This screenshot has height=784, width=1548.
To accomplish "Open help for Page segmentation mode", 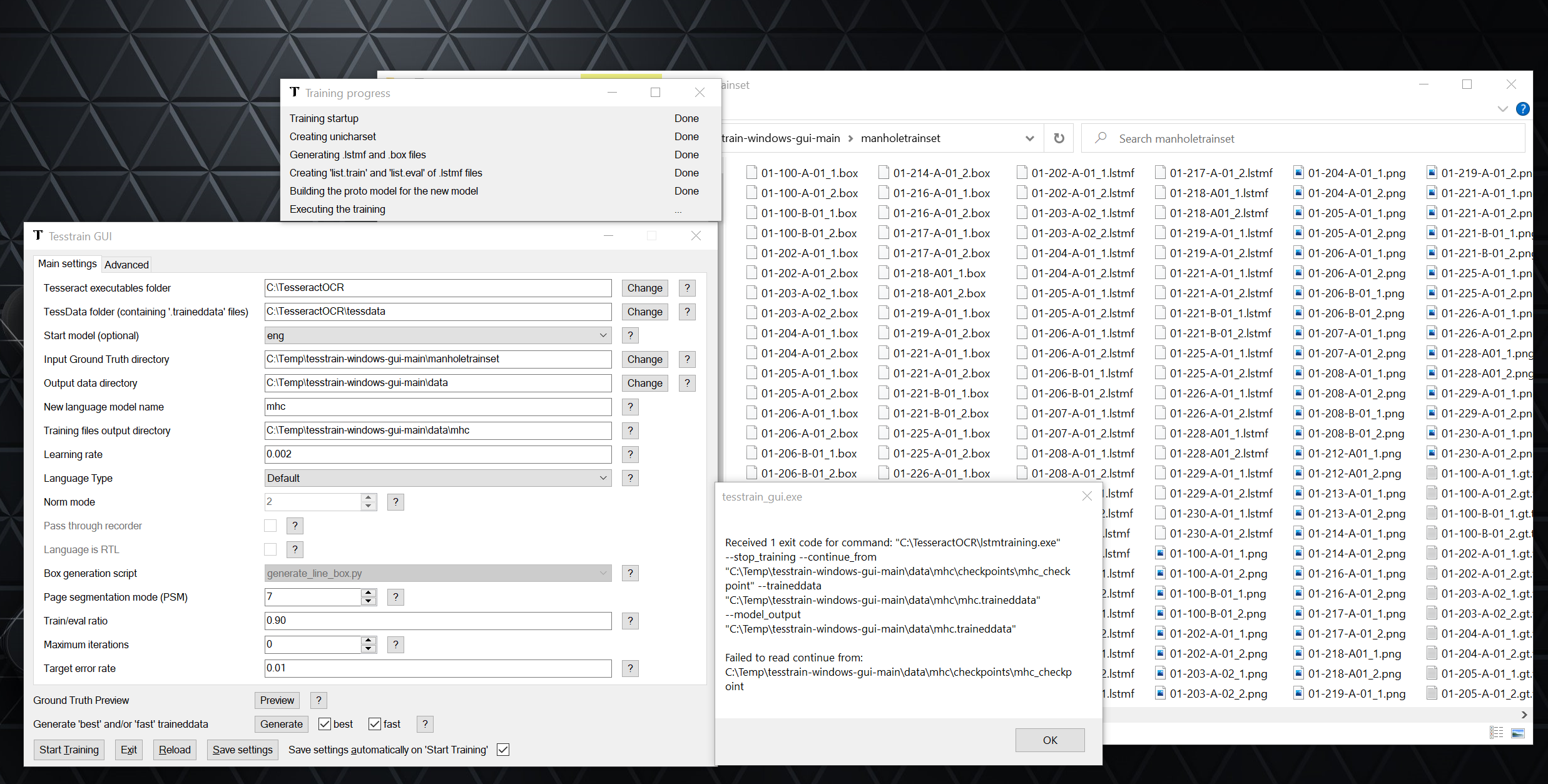I will 395,597.
